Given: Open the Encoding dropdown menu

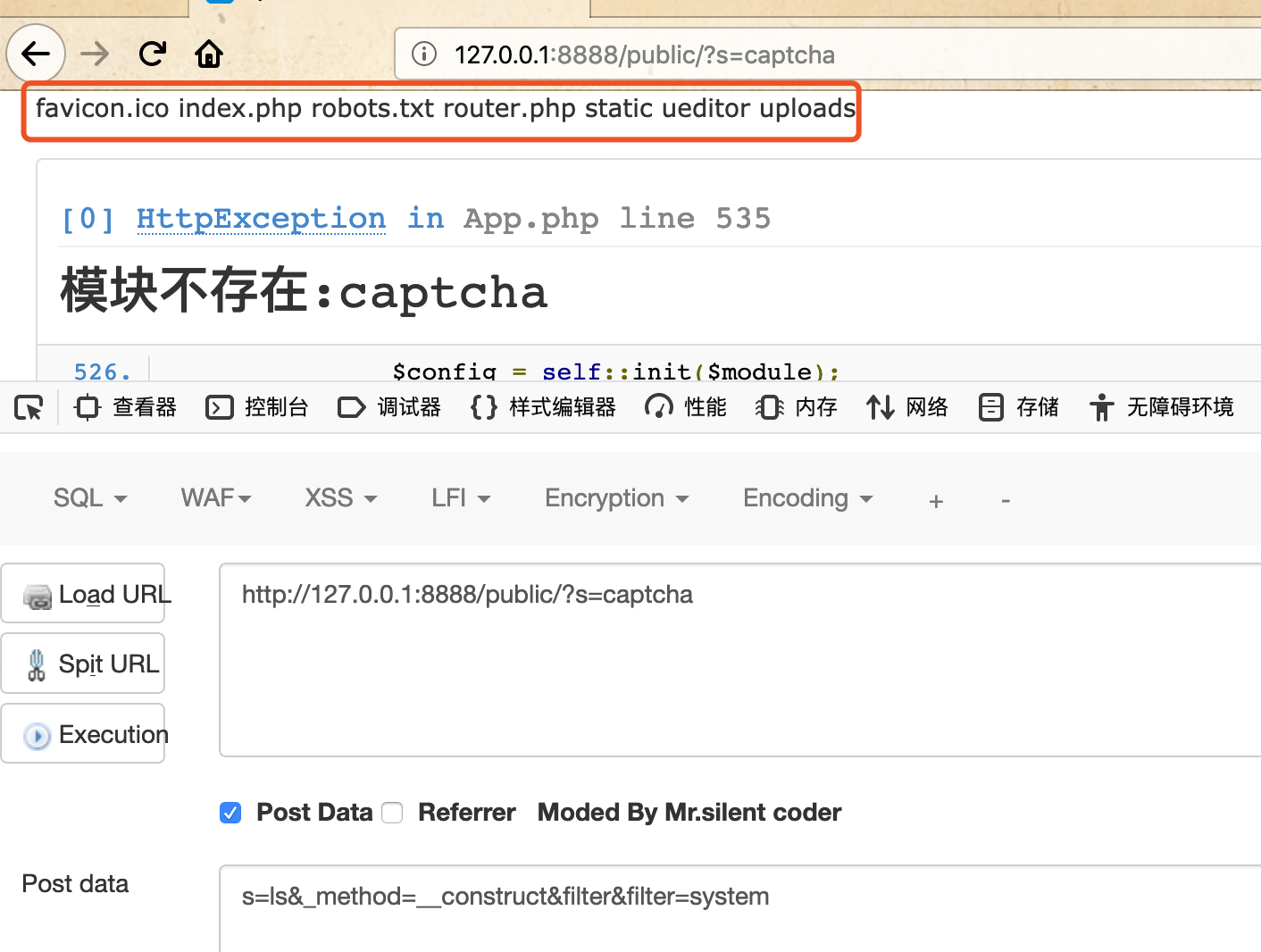Looking at the screenshot, I should click(808, 498).
